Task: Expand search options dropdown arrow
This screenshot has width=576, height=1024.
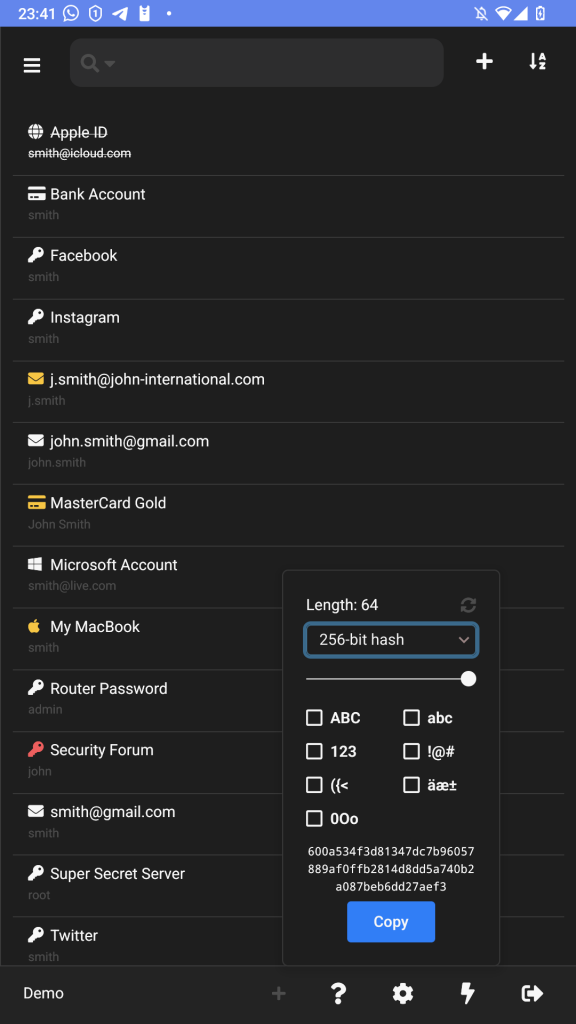Action: pos(110,63)
